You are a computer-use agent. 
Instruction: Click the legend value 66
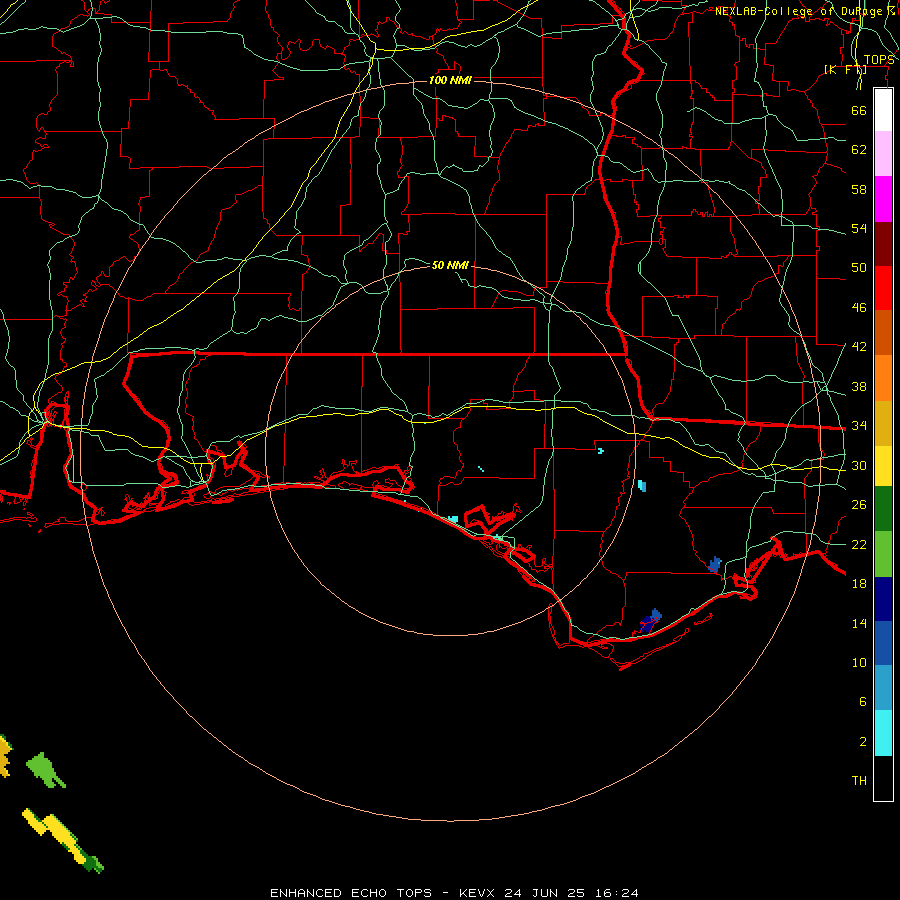coord(859,110)
